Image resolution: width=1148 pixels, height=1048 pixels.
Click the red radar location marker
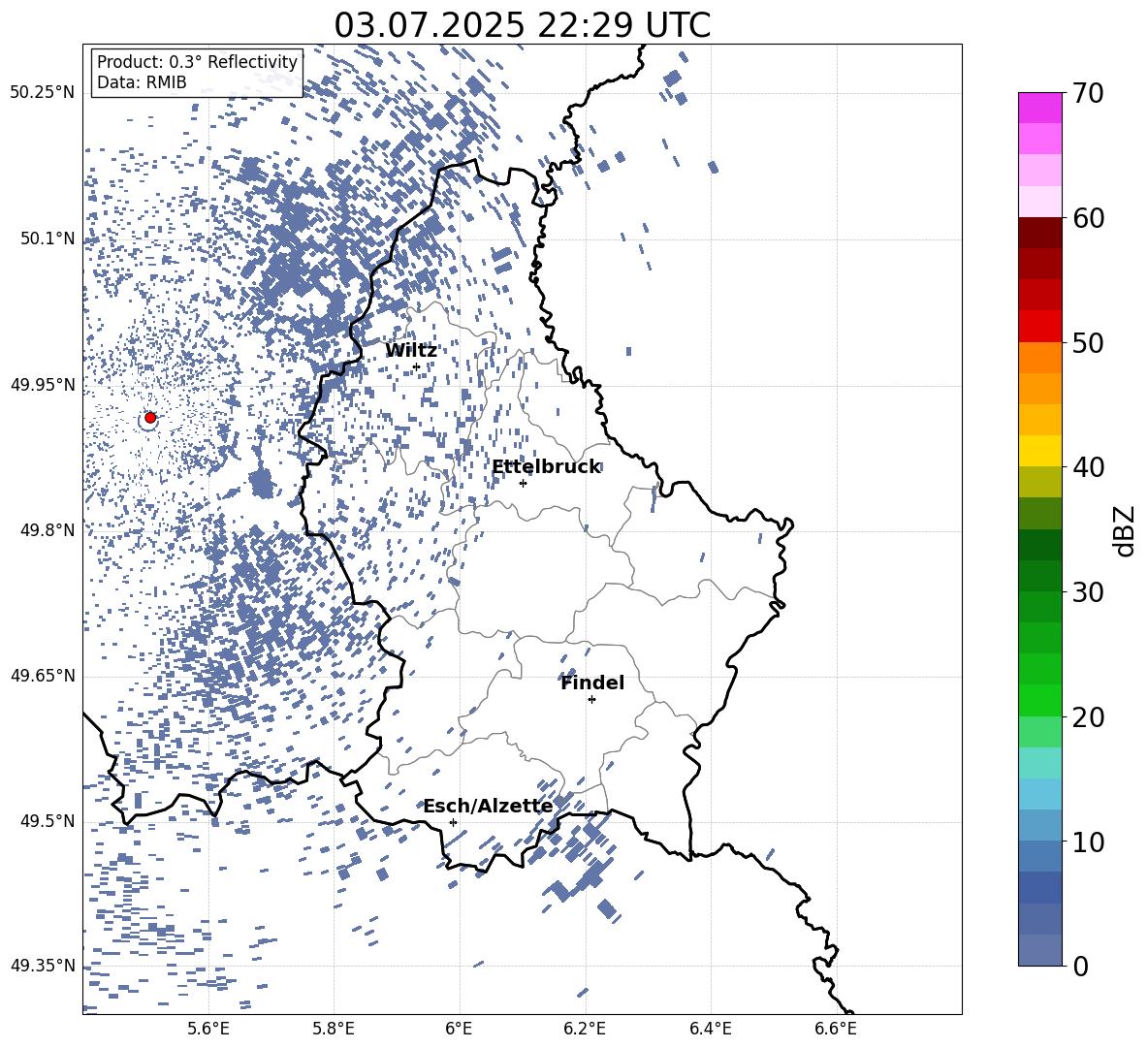point(150,418)
